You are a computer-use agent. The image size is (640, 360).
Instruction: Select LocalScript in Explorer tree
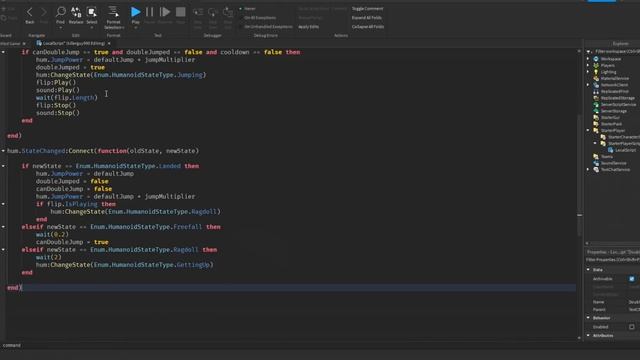625,150
